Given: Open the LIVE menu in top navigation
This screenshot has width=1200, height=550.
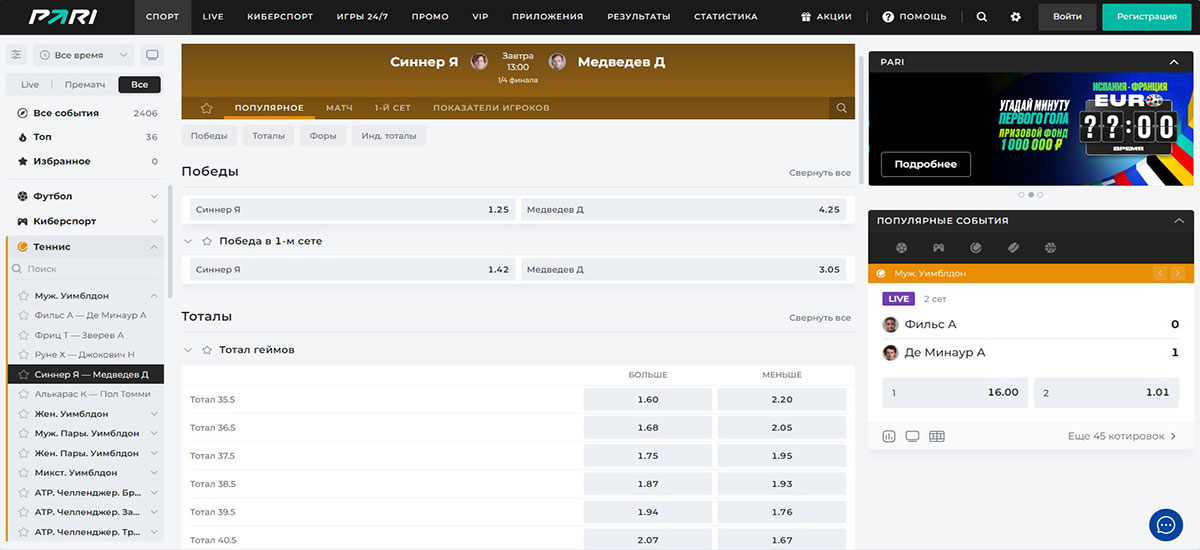Looking at the screenshot, I should pyautogui.click(x=212, y=17).
